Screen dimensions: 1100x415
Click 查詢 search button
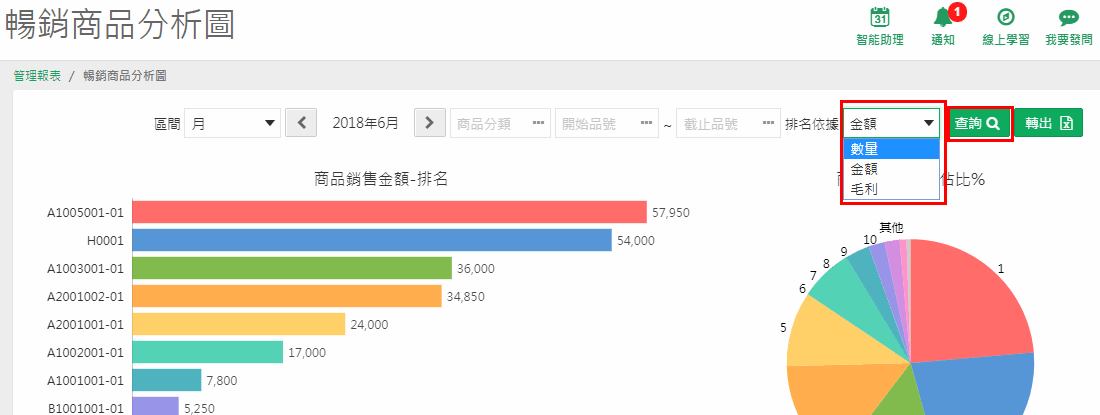pos(980,123)
